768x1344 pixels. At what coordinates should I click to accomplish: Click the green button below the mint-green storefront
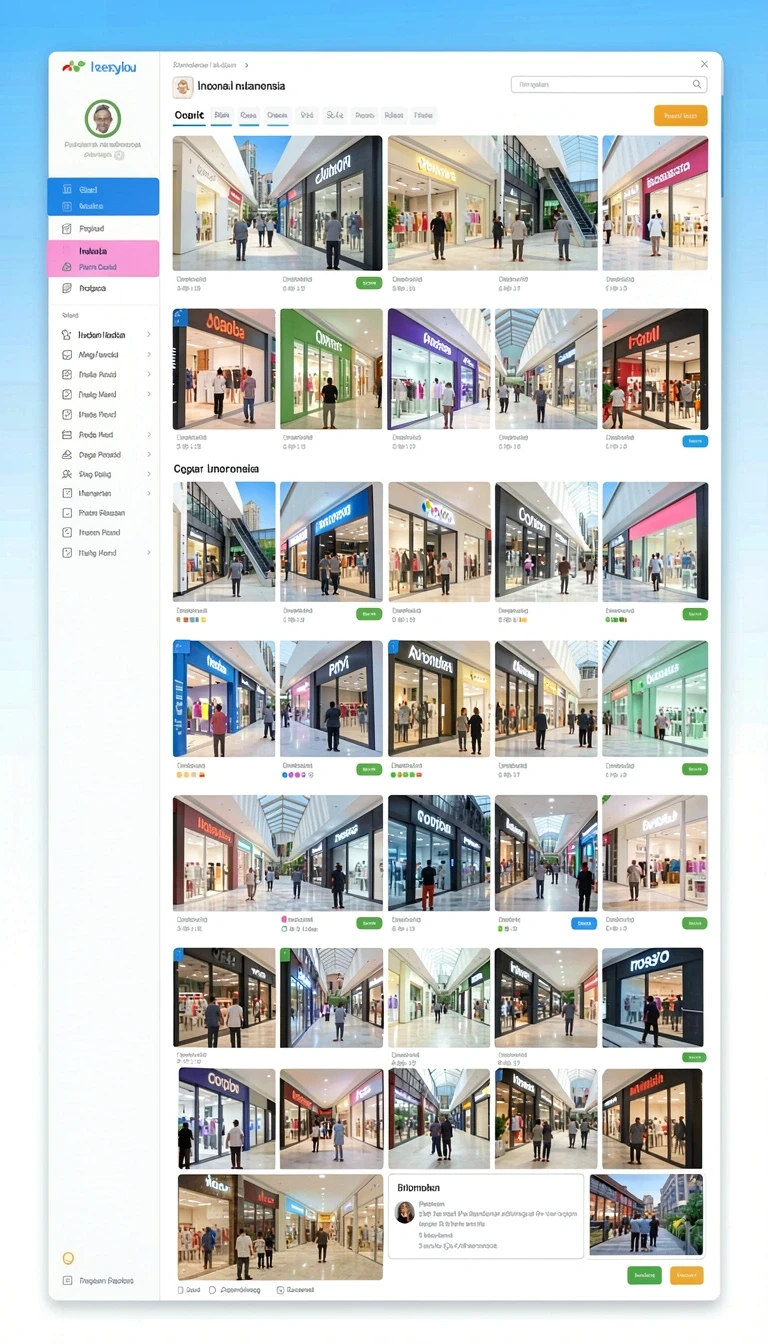pos(694,769)
